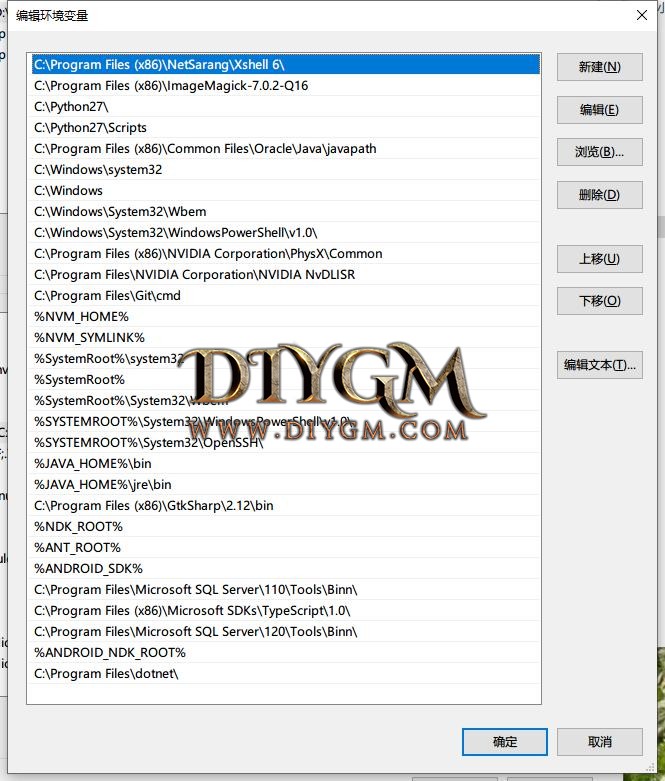Select the C:\Windows\system32 entry
This screenshot has height=781, width=665.
tap(286, 170)
